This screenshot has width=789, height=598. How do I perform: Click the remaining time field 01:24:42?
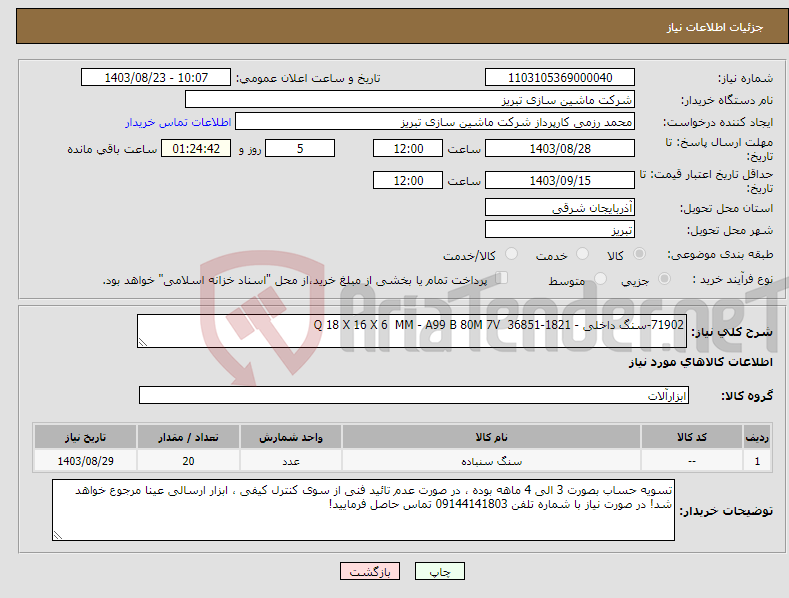(x=196, y=148)
